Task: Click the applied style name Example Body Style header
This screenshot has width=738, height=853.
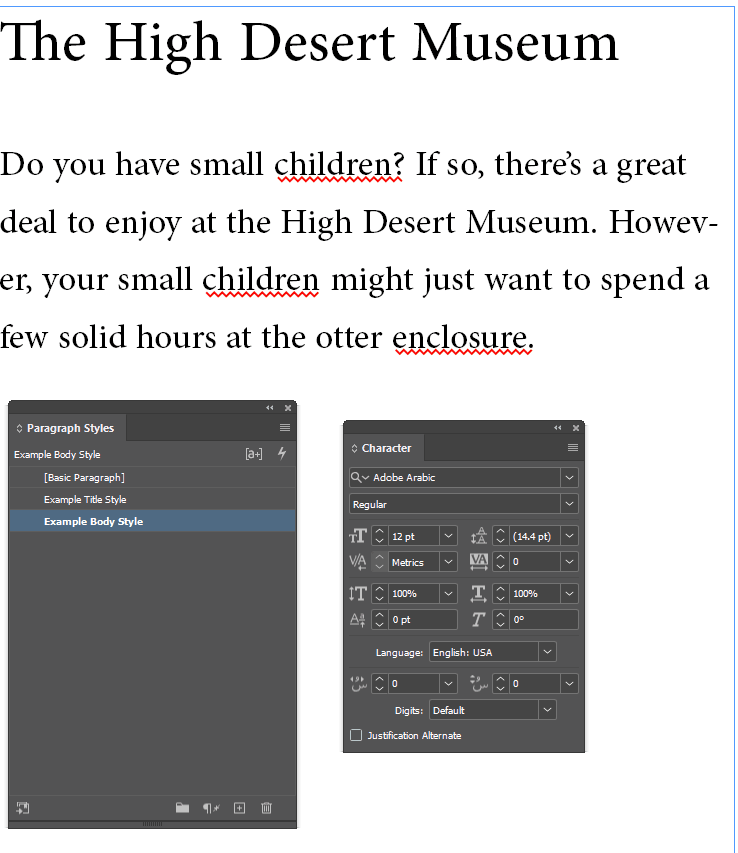Action: click(x=57, y=454)
